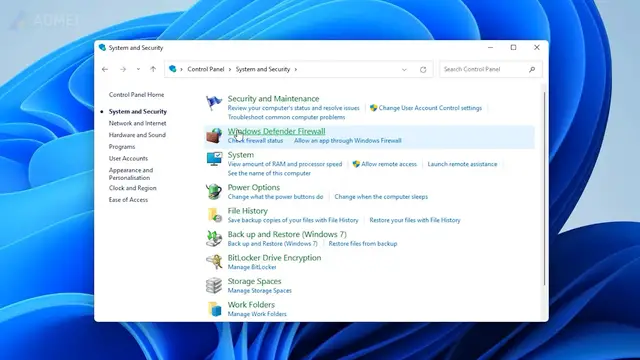Open Power Options heading

coord(254,187)
